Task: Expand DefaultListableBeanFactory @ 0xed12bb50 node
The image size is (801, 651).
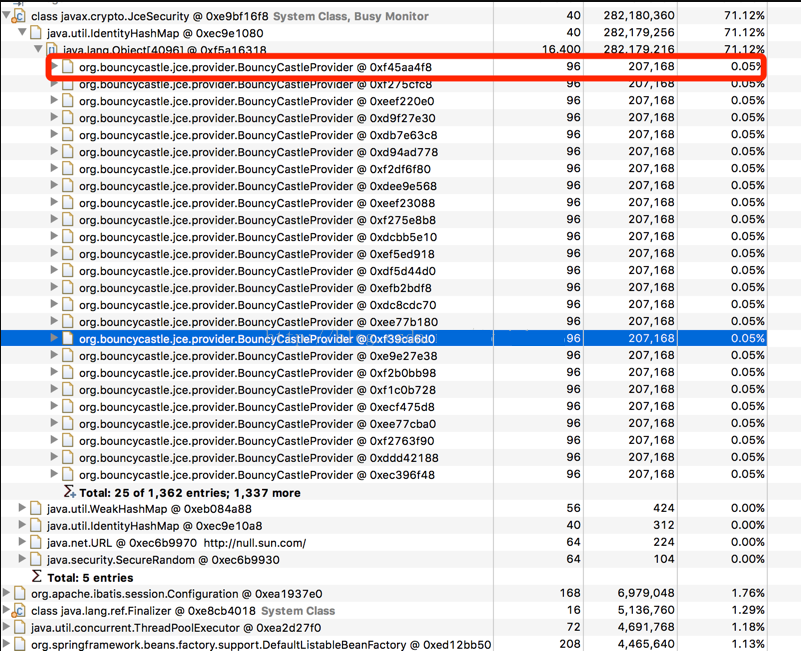Action: [x=6, y=643]
